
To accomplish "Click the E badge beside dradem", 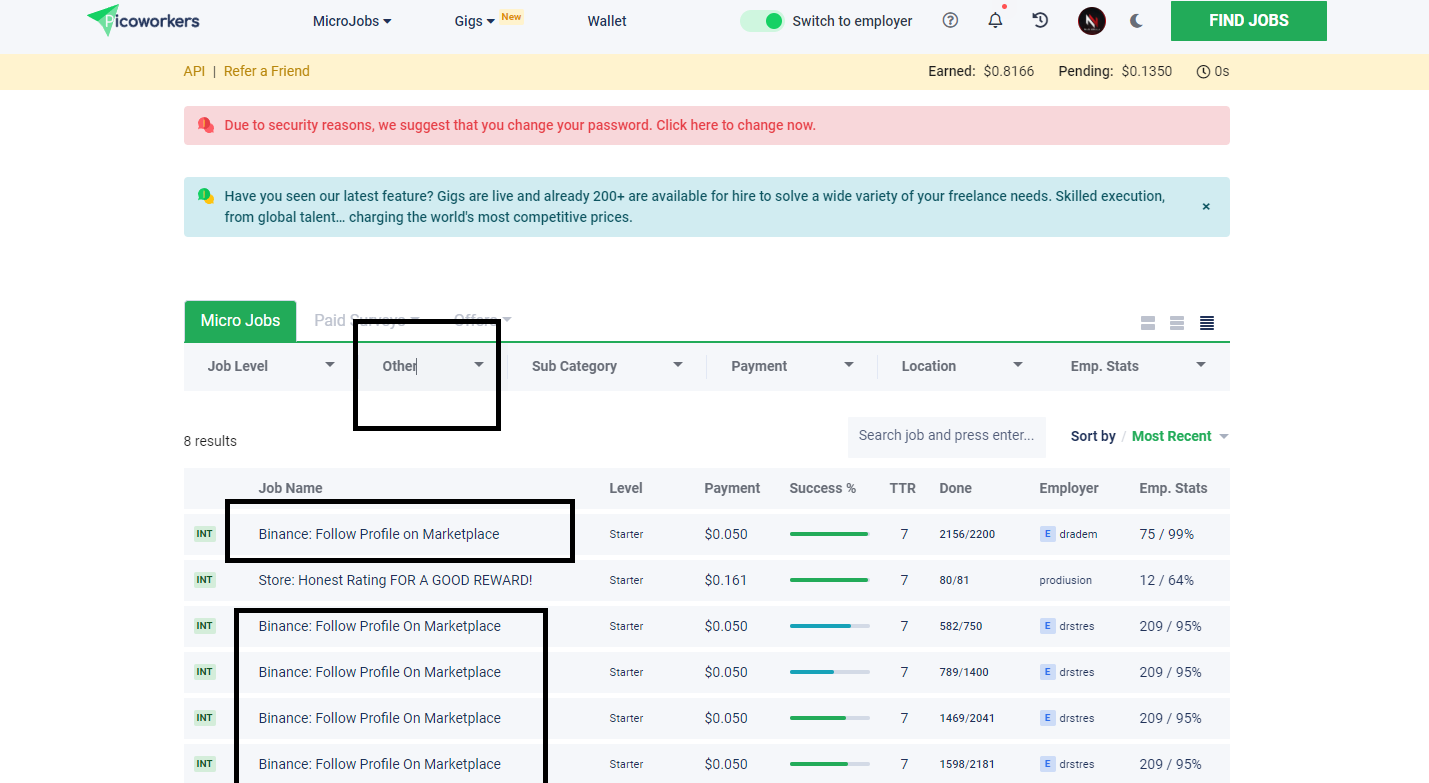I will [x=1048, y=534].
